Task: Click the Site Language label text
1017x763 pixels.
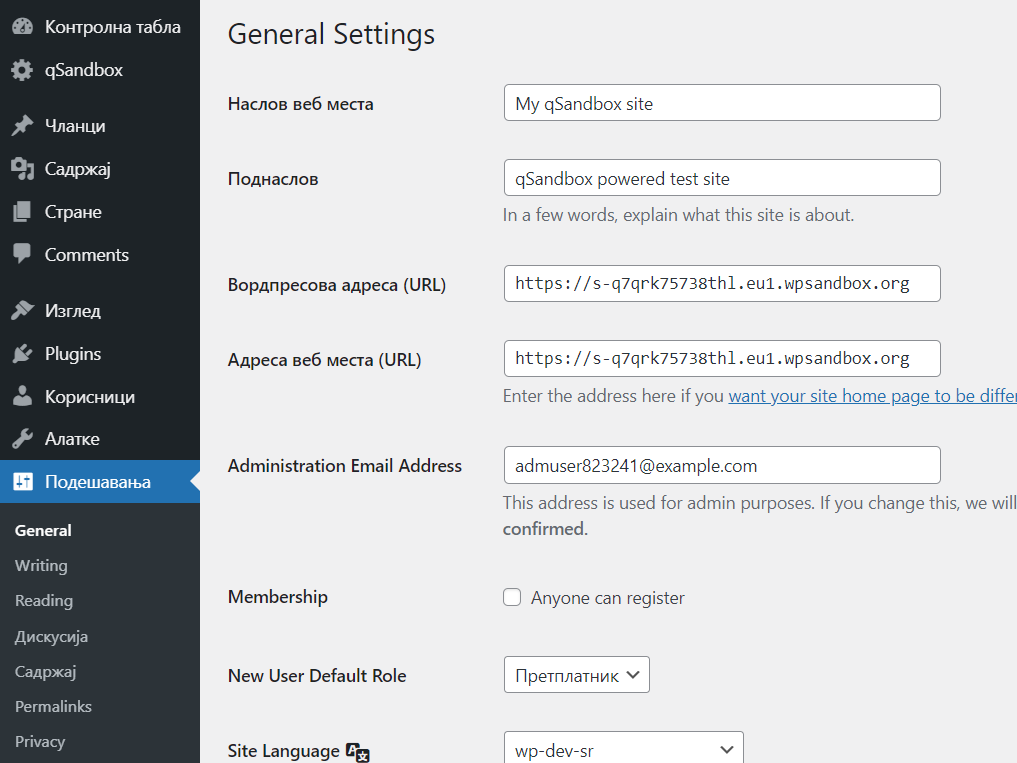Action: [x=283, y=751]
